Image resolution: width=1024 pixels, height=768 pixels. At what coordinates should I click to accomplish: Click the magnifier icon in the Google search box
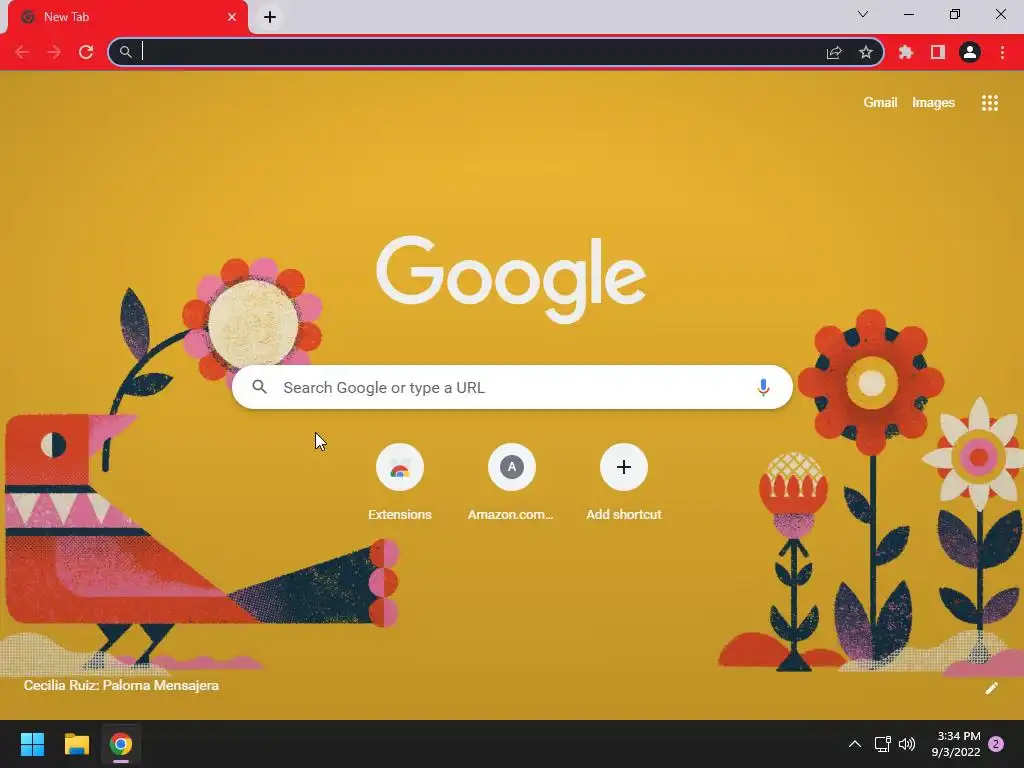259,387
